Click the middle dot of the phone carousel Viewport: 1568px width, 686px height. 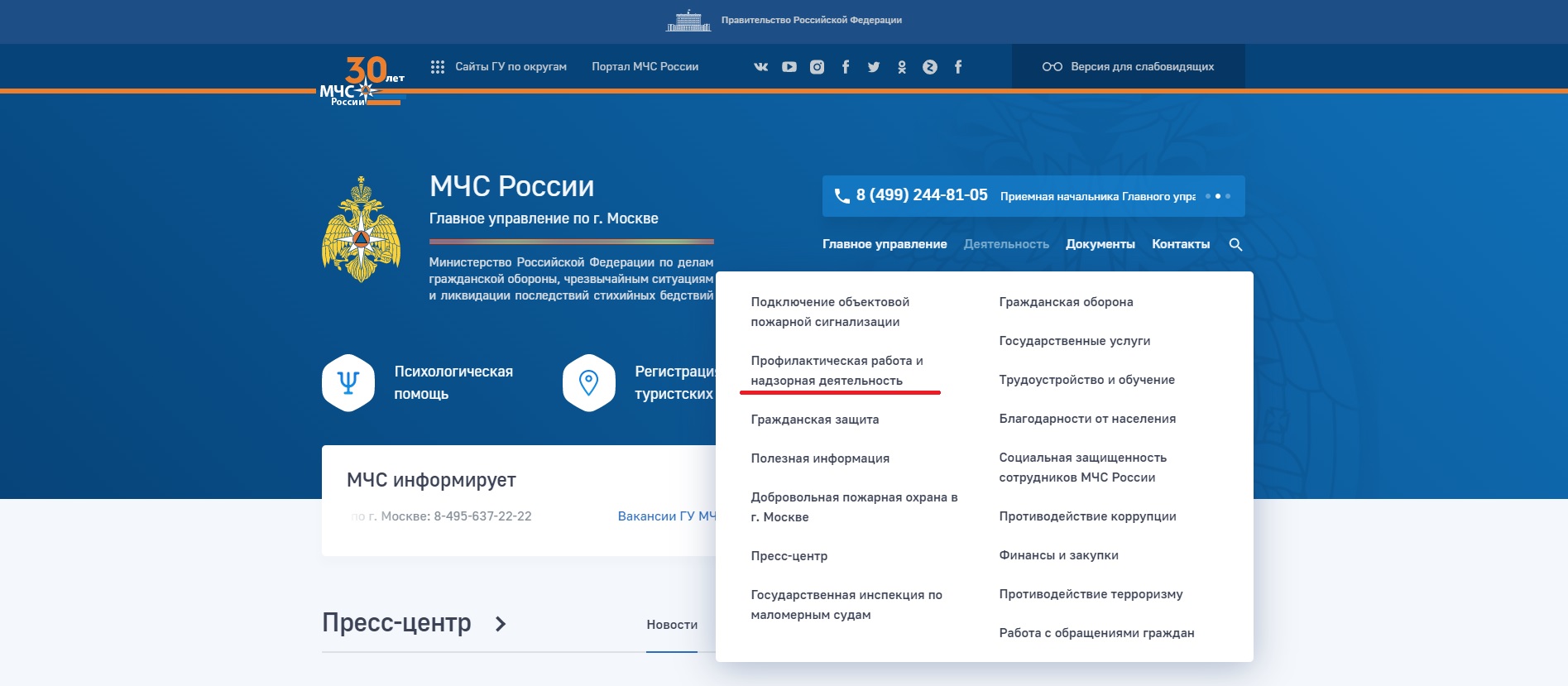tap(1218, 196)
